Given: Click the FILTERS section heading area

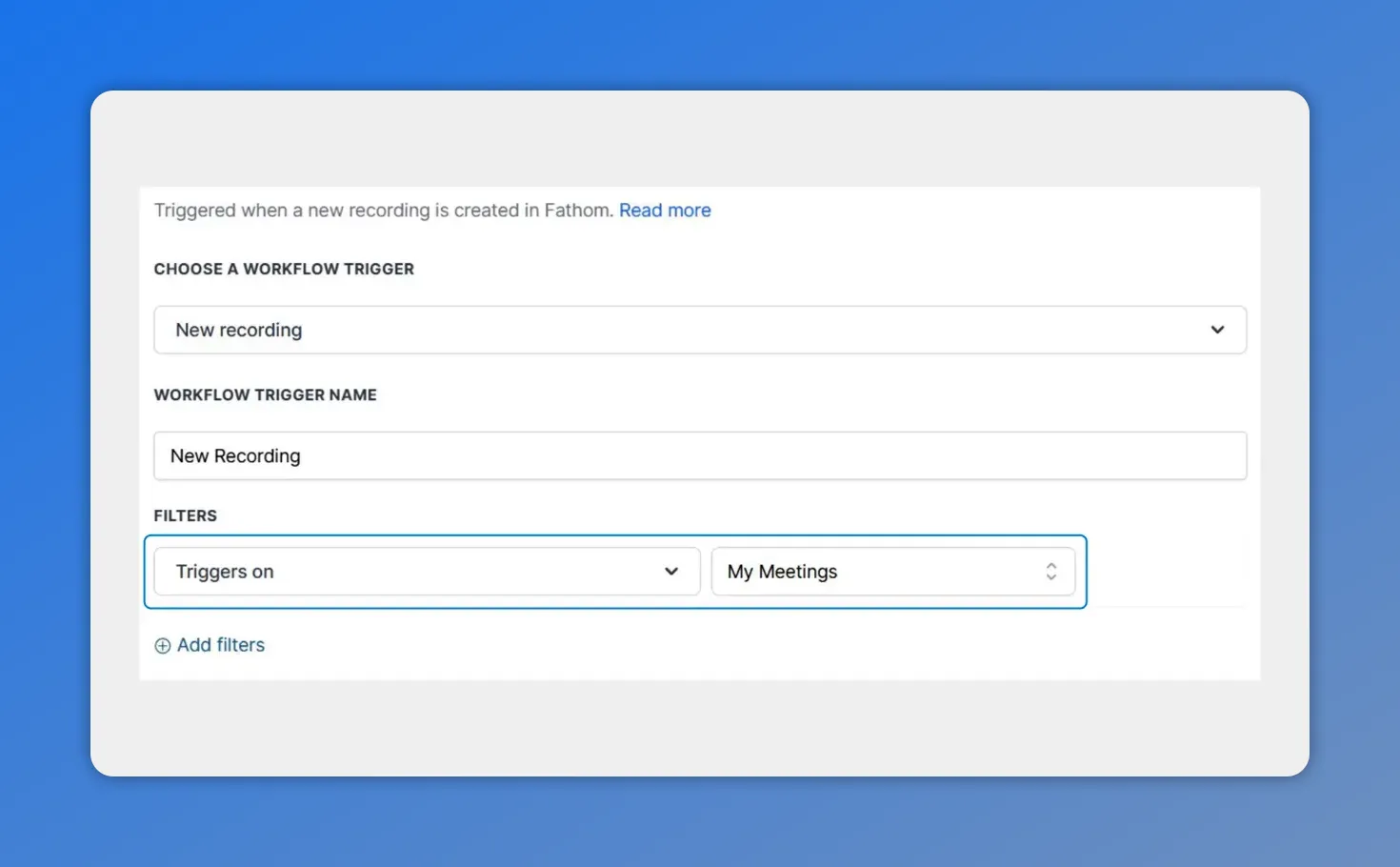Looking at the screenshot, I should click(x=186, y=515).
